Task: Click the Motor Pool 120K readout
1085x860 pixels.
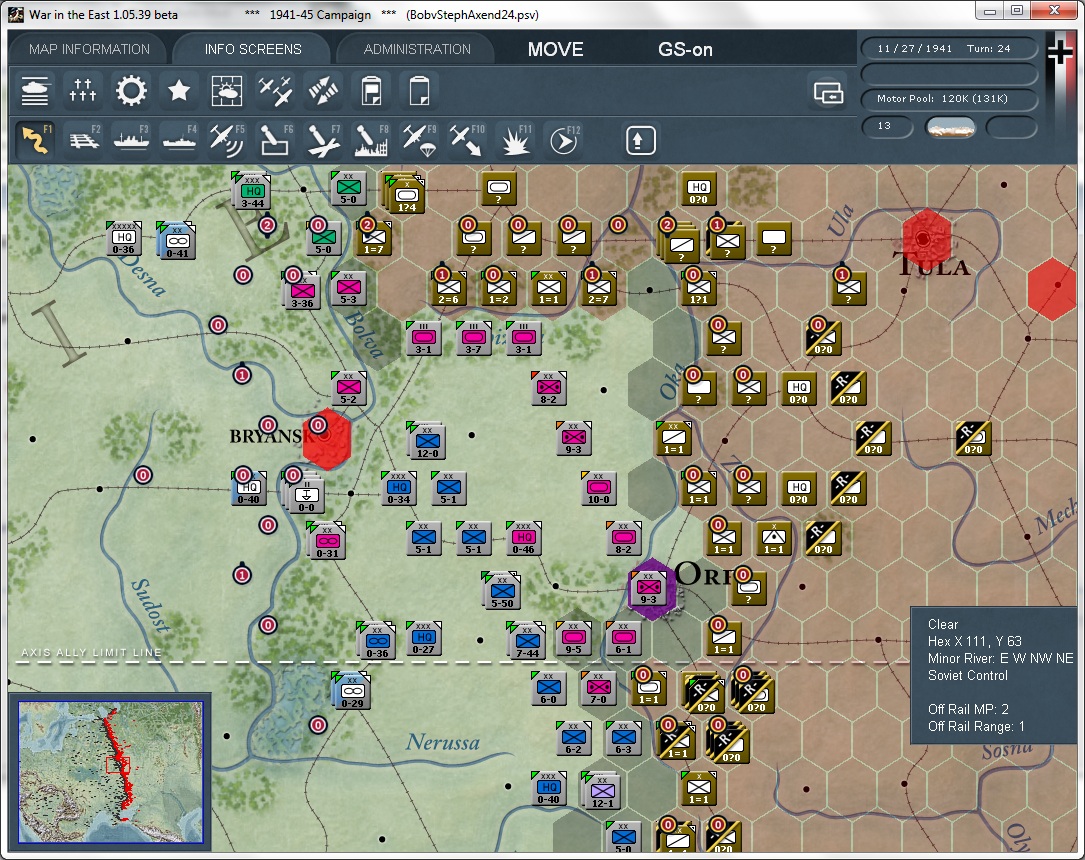Action: click(949, 99)
